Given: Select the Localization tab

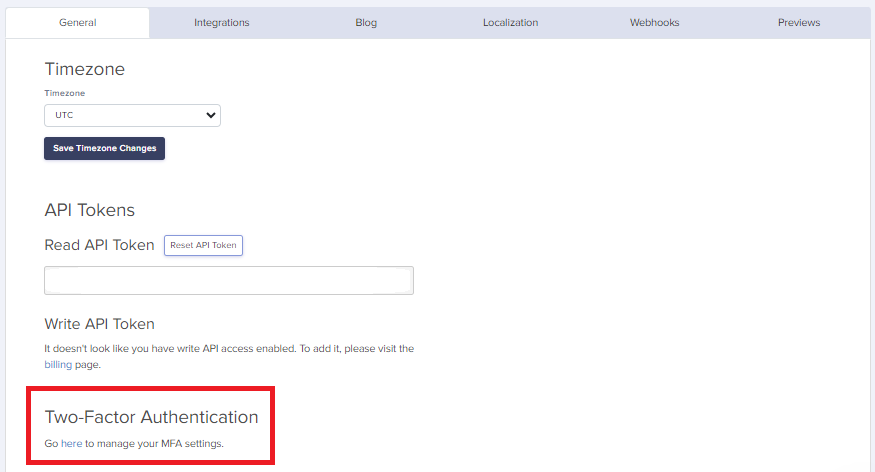Looking at the screenshot, I should pyautogui.click(x=510, y=22).
